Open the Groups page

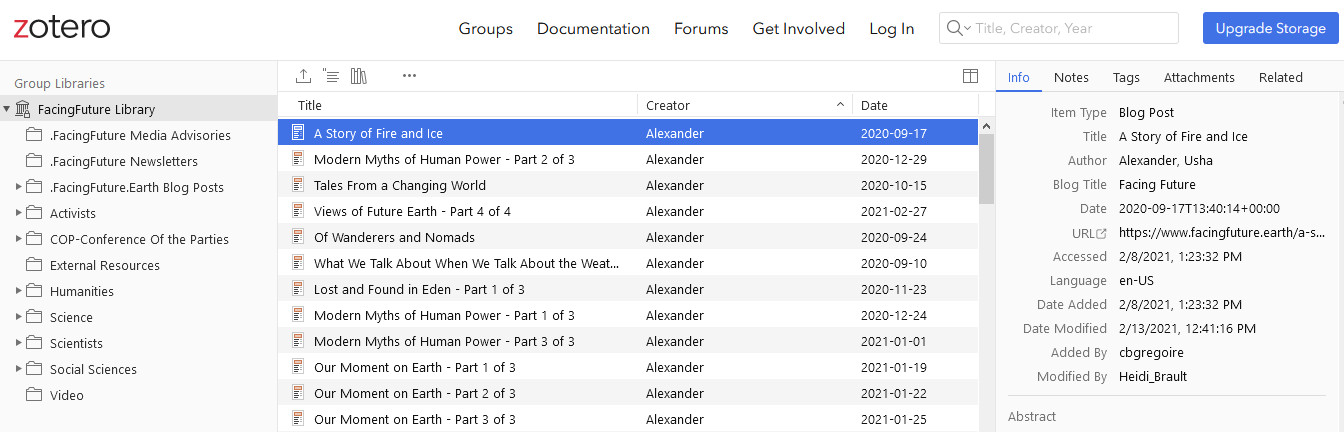pos(485,28)
